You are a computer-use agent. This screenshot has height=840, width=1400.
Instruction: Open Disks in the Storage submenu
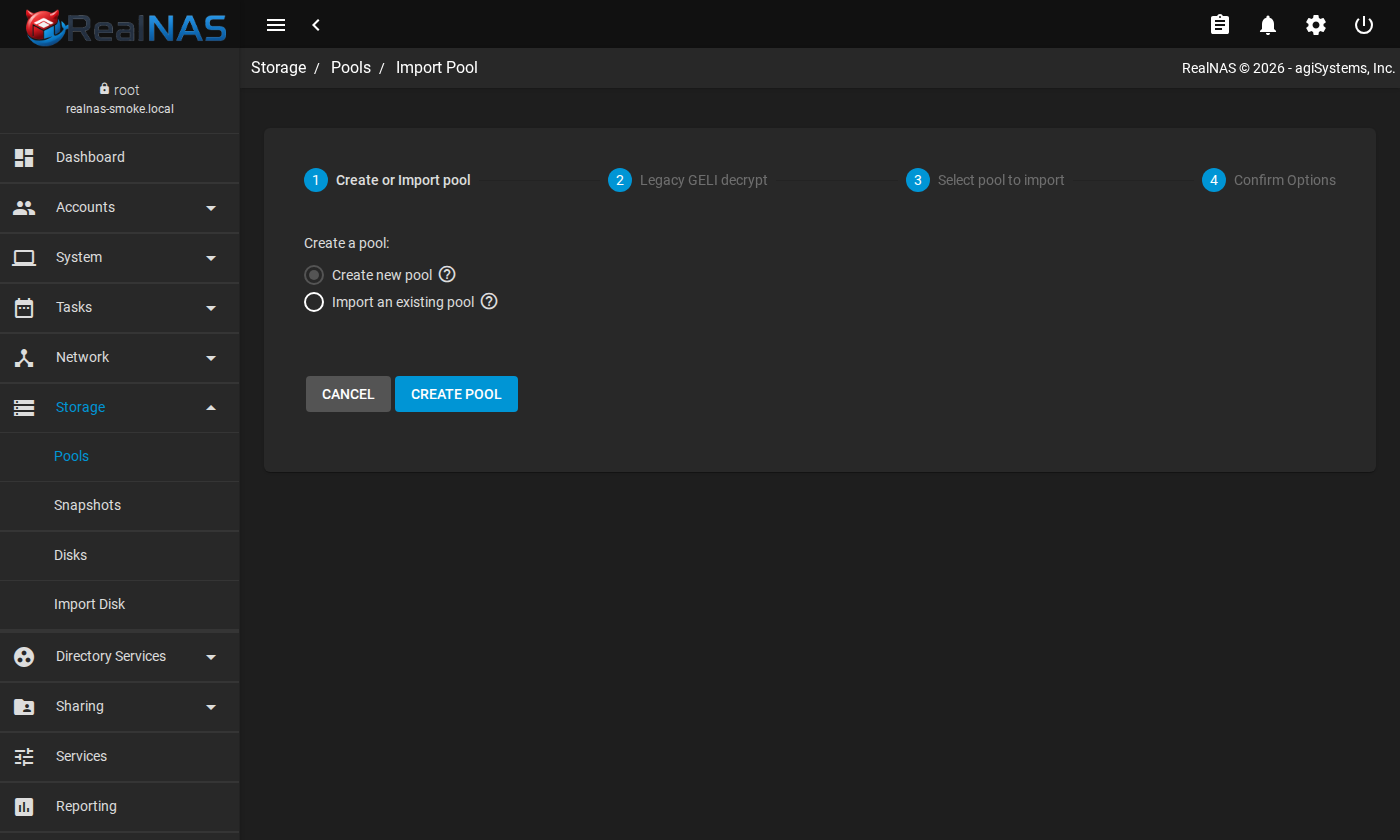click(120, 555)
